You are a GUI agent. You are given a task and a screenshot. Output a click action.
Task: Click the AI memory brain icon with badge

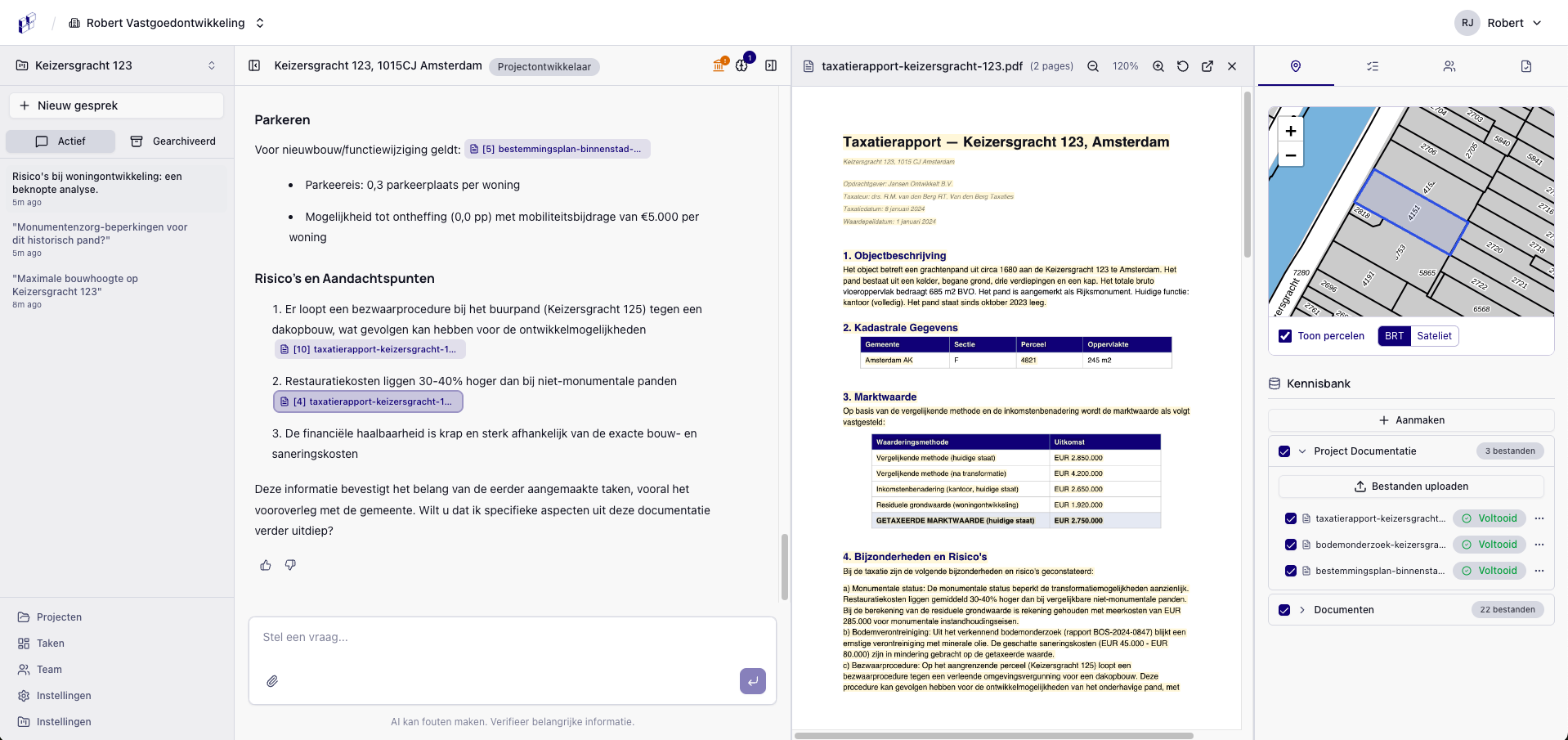pyautogui.click(x=742, y=65)
